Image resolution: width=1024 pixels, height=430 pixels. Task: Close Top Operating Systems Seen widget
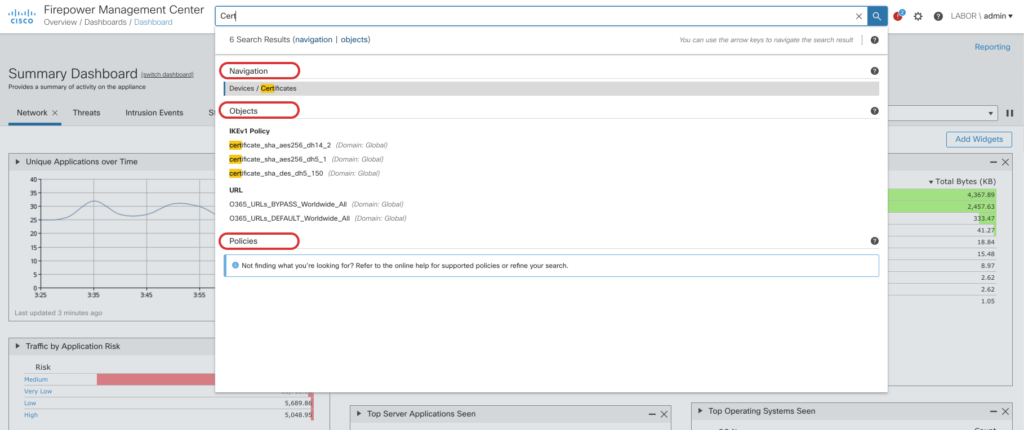click(x=1006, y=412)
